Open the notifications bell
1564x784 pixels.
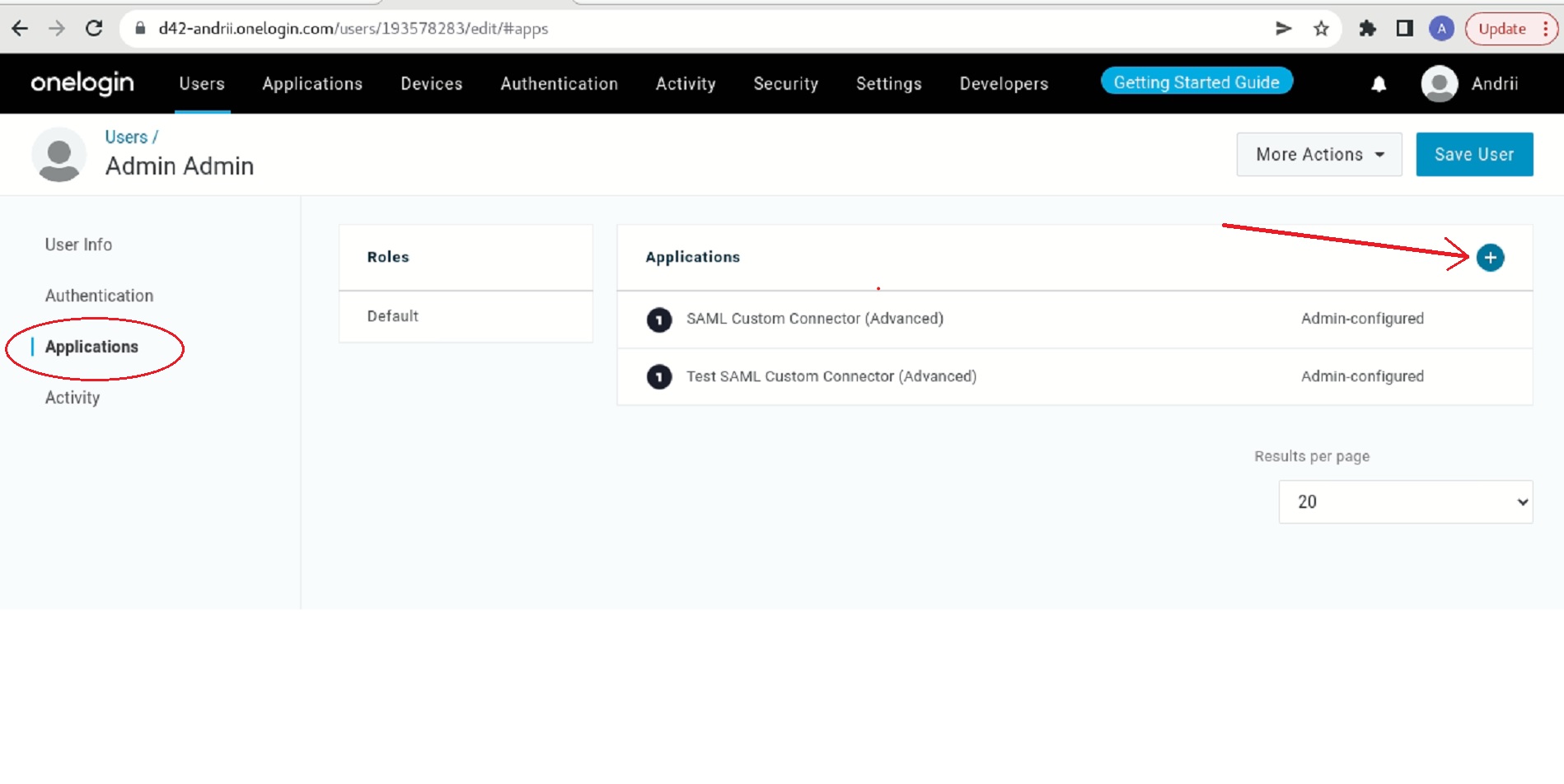tap(1379, 84)
